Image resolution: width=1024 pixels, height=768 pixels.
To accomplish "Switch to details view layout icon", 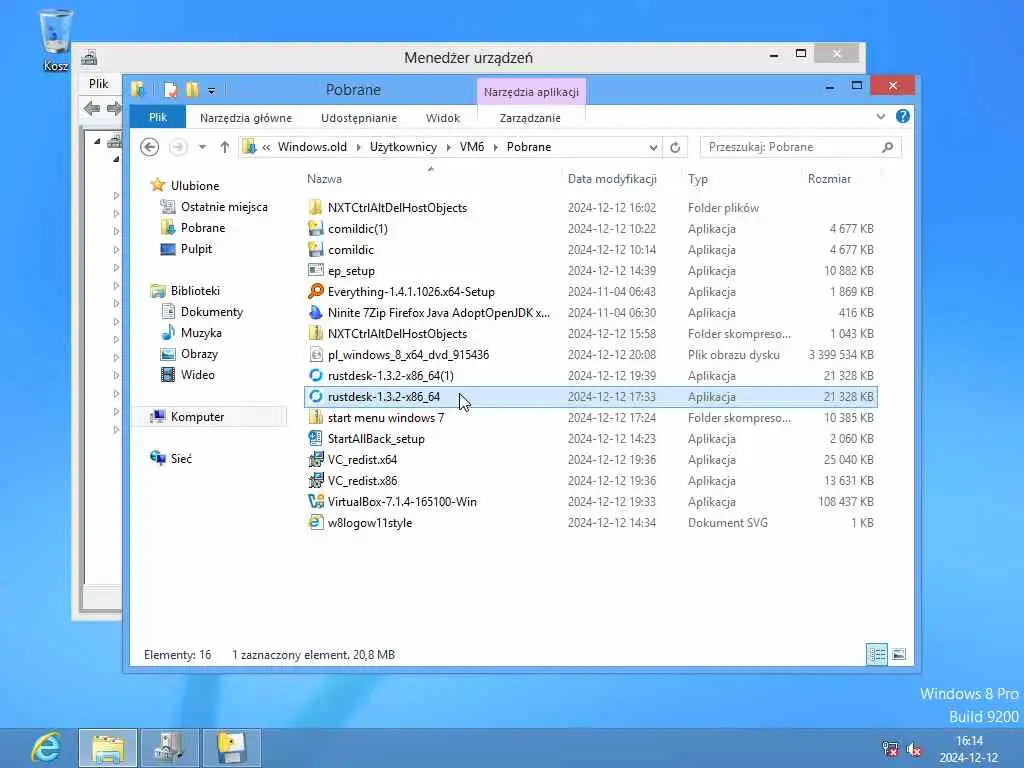I will point(877,654).
